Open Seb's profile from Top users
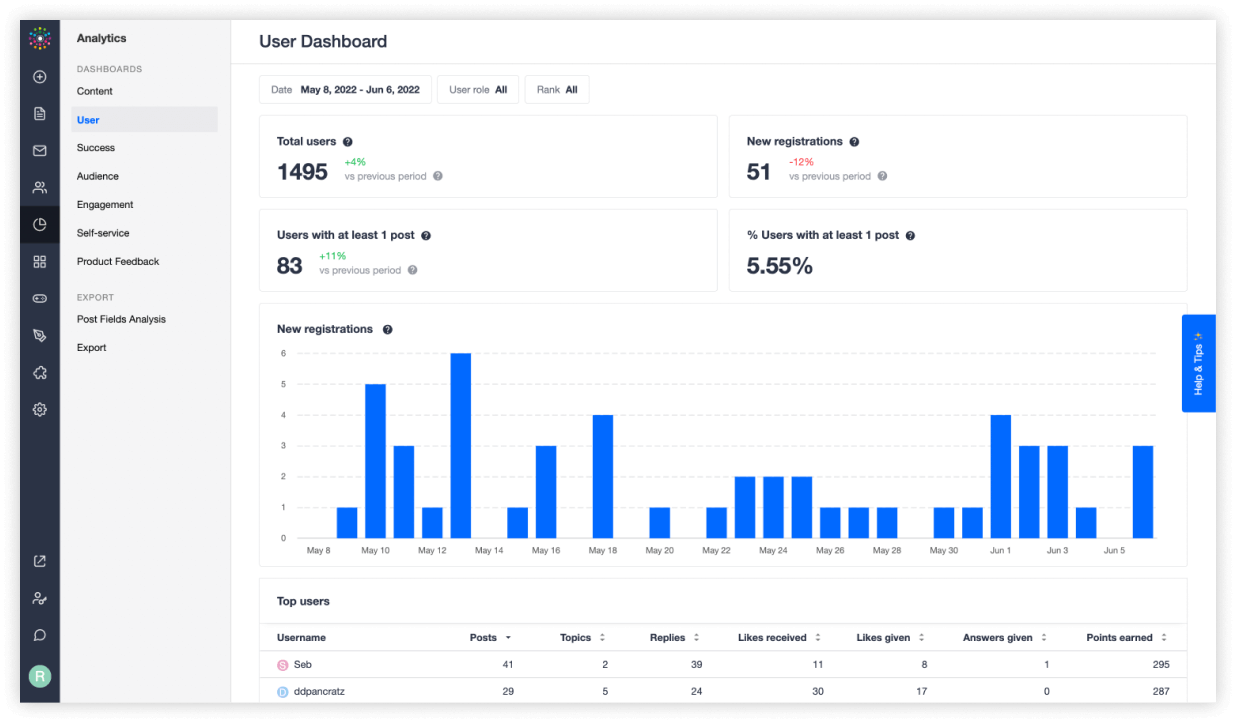Image resolution: width=1236 pixels, height=724 pixels. [x=302, y=664]
